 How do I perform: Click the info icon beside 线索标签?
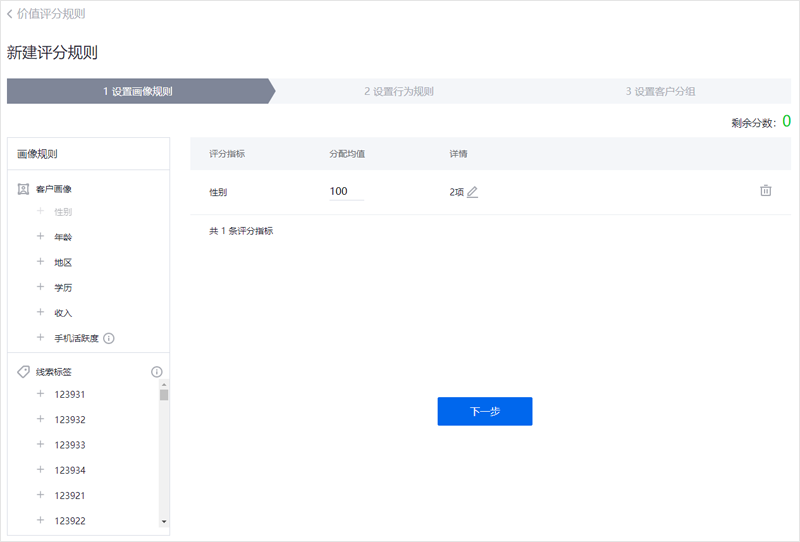[x=157, y=372]
